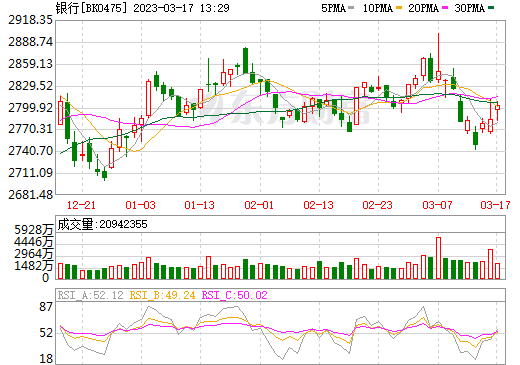This screenshot has height=365, width=520.
Task: Click the 成交量 volume label
Action: coord(75,224)
